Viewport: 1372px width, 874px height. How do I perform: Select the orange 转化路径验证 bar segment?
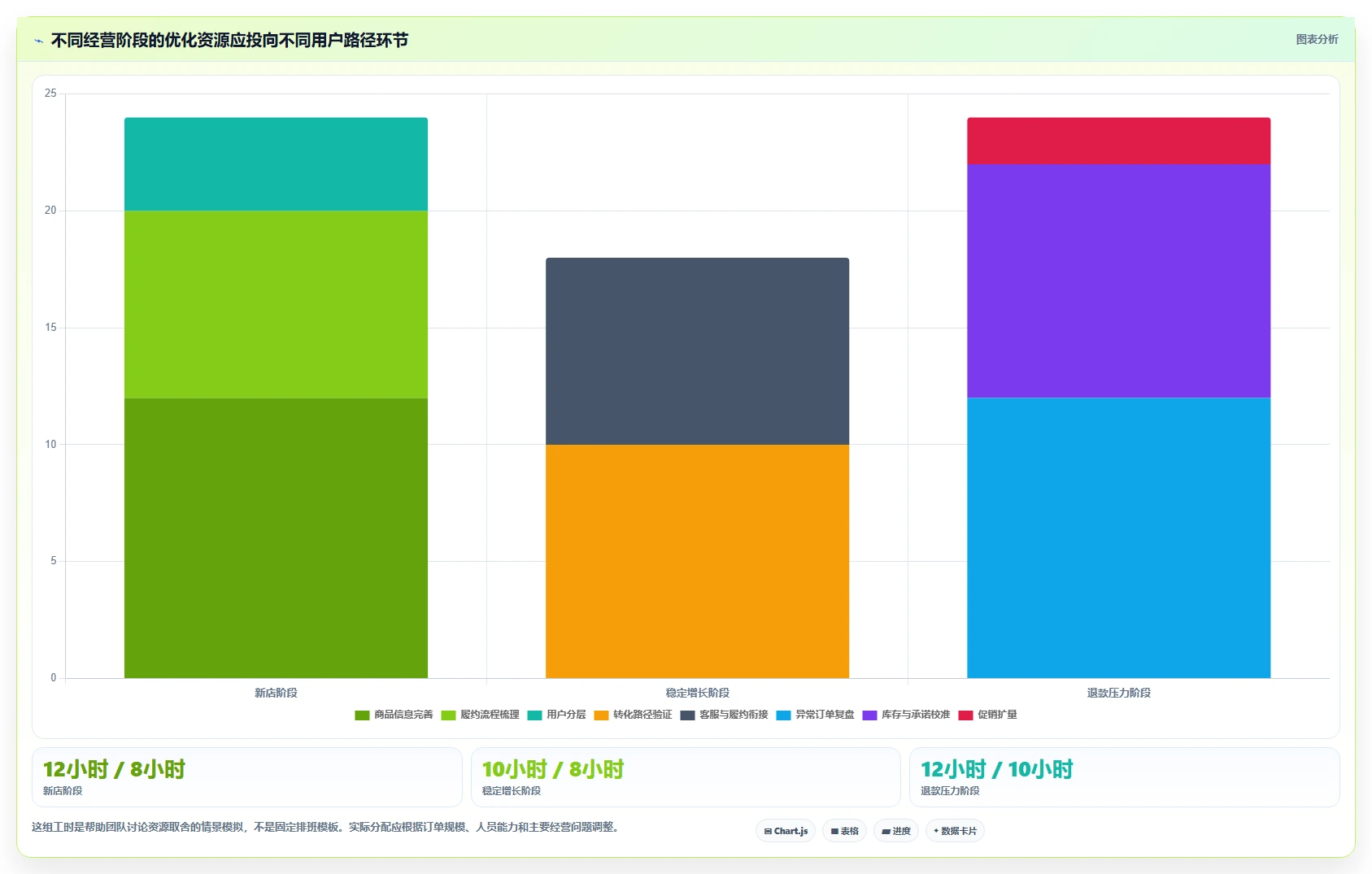point(697,561)
